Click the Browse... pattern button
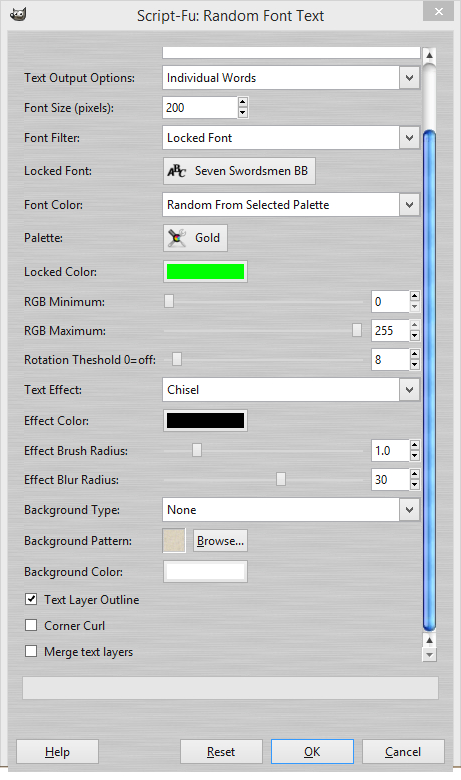 click(220, 541)
